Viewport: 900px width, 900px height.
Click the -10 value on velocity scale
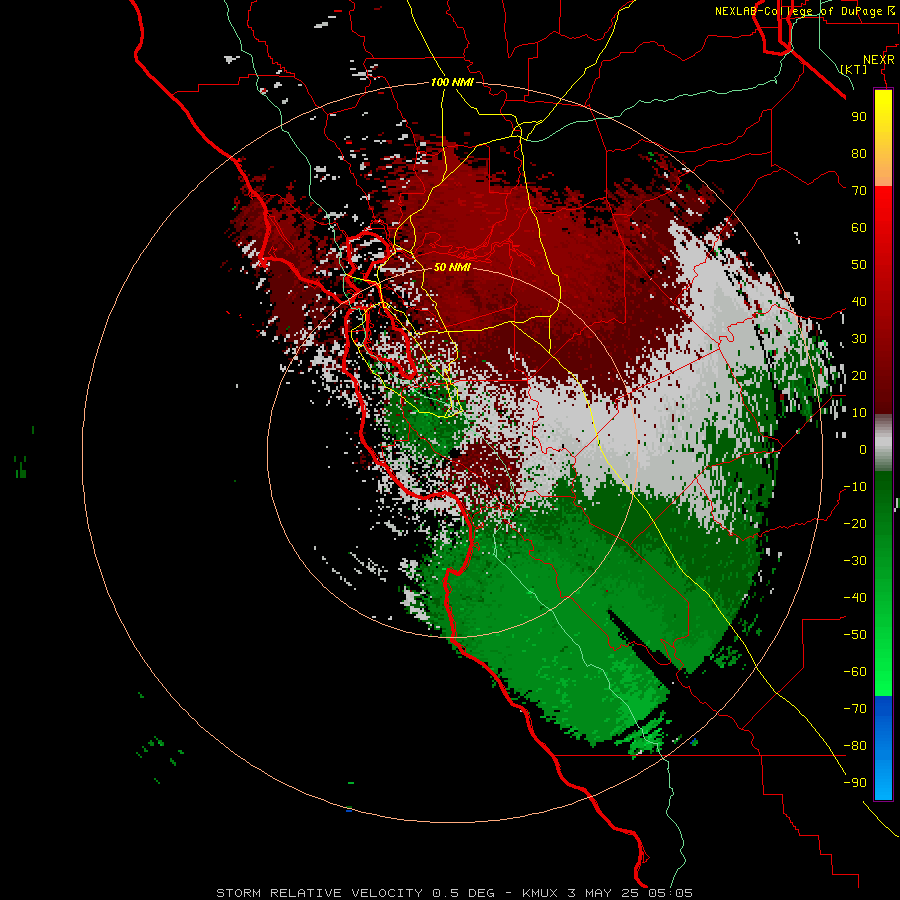(x=855, y=487)
